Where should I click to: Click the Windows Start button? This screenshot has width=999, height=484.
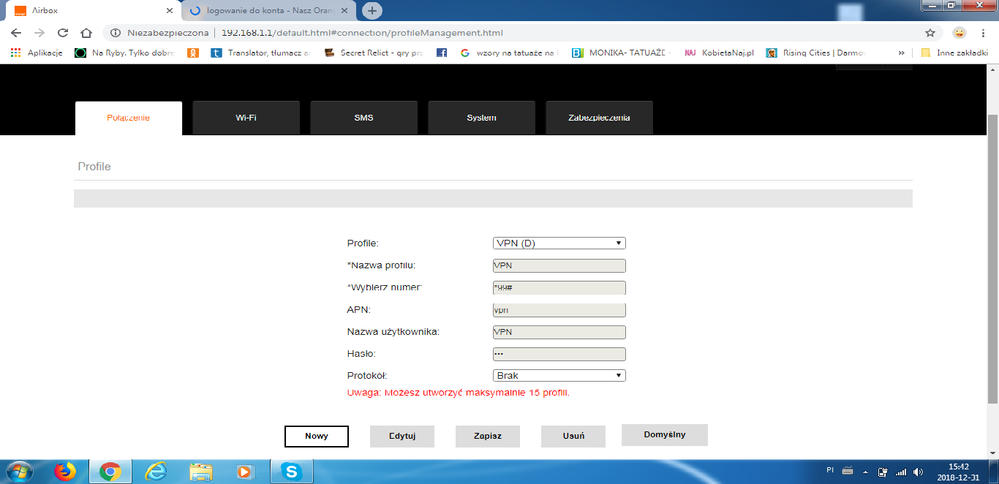pos(20,470)
